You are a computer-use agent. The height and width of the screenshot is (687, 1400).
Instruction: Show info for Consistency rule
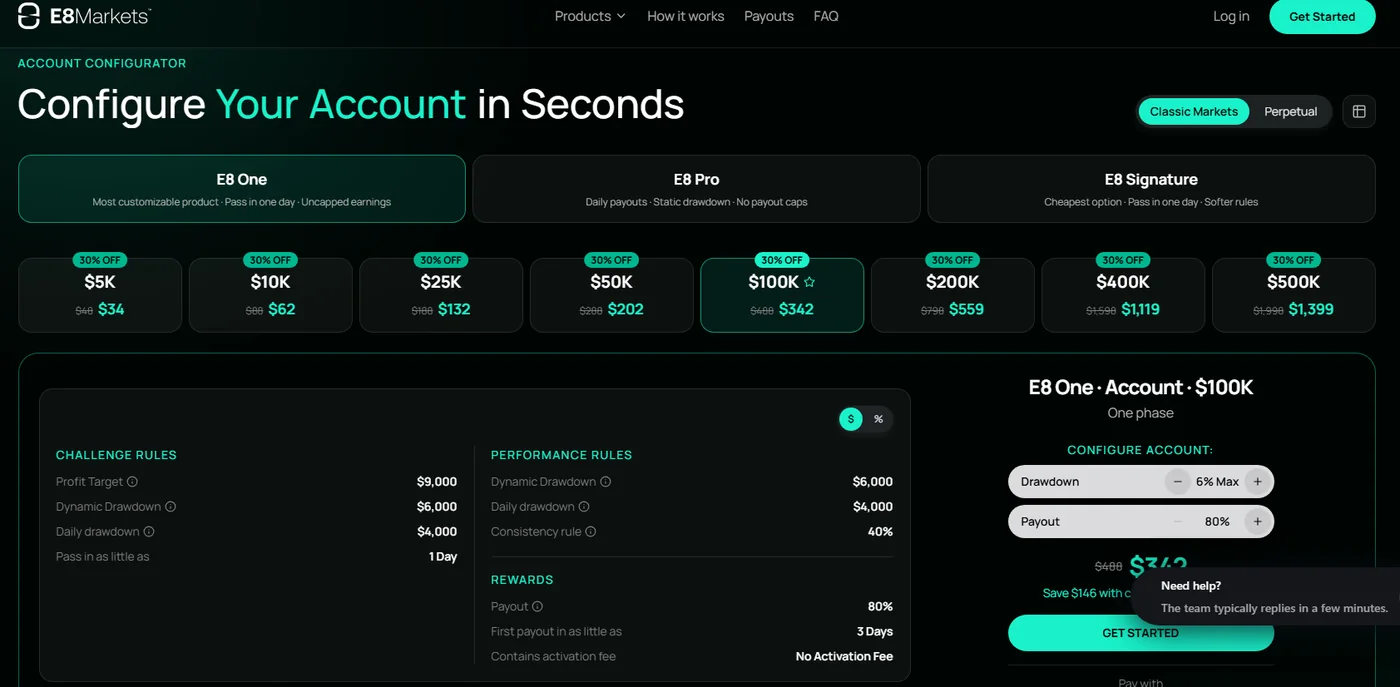coord(590,532)
